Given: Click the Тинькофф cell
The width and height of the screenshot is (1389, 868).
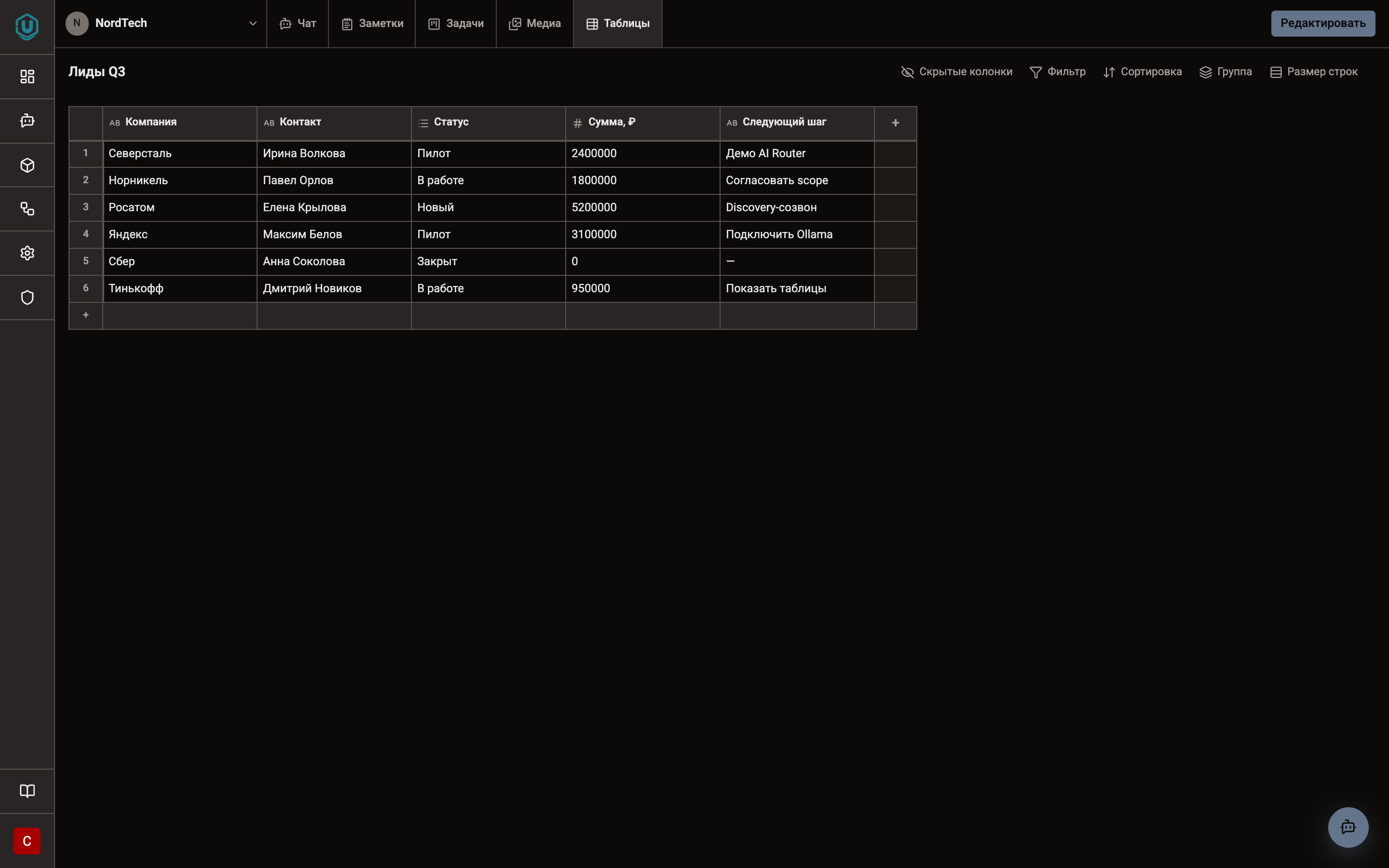Looking at the screenshot, I should tap(179, 288).
